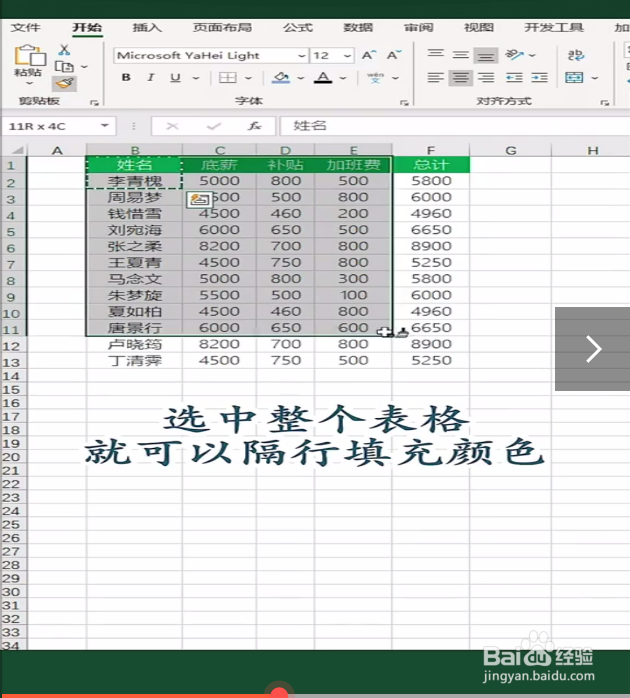Open alignment group dialog launcher
This screenshot has height=698, width=630.
pos(604,102)
